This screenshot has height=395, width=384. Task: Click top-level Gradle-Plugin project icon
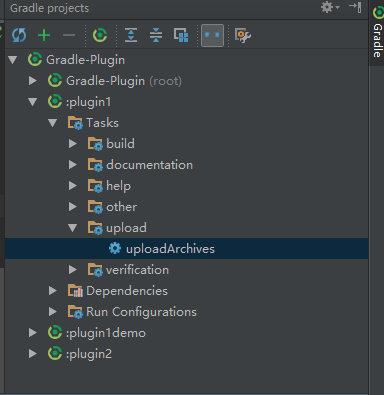[35, 59]
